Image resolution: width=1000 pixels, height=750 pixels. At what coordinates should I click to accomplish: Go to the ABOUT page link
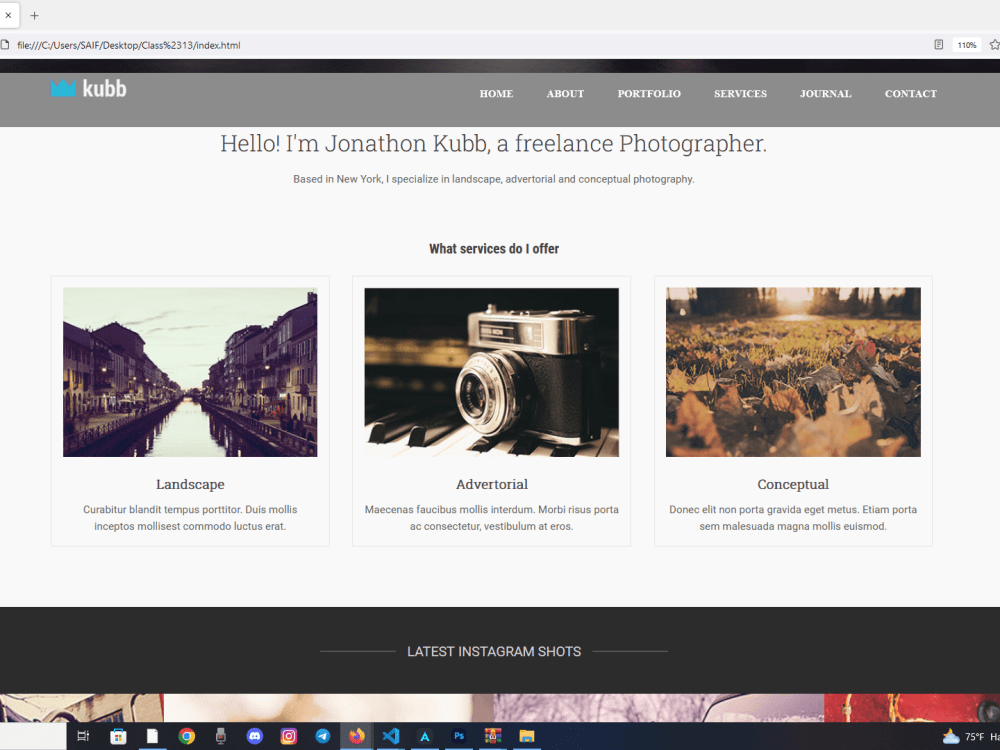coord(565,94)
